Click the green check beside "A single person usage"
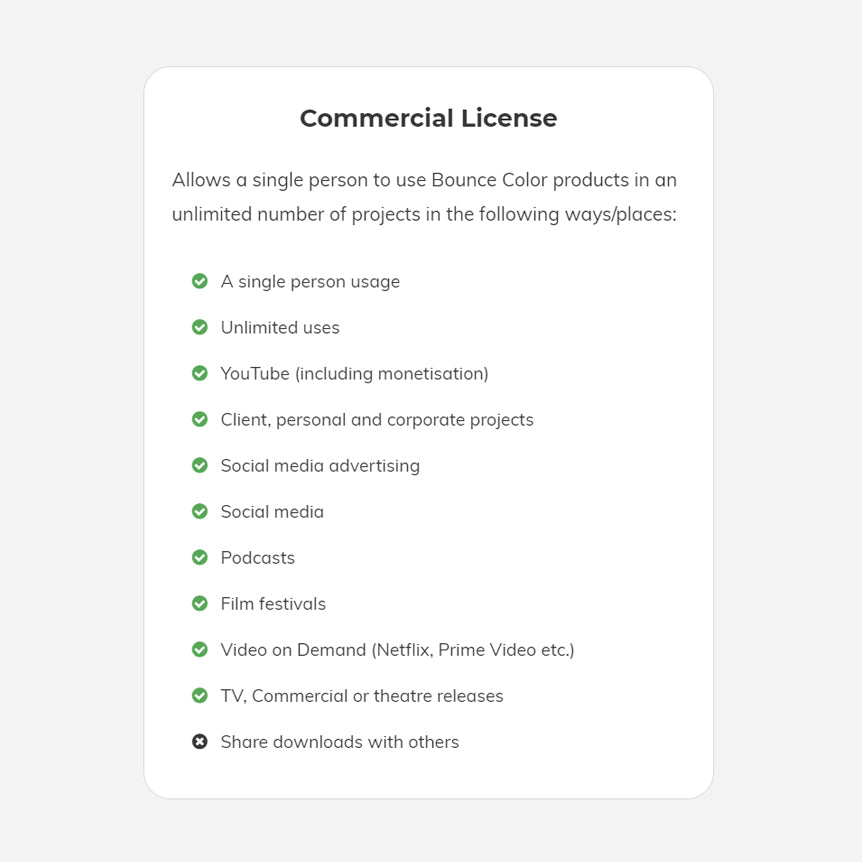The image size is (862, 862). click(200, 281)
